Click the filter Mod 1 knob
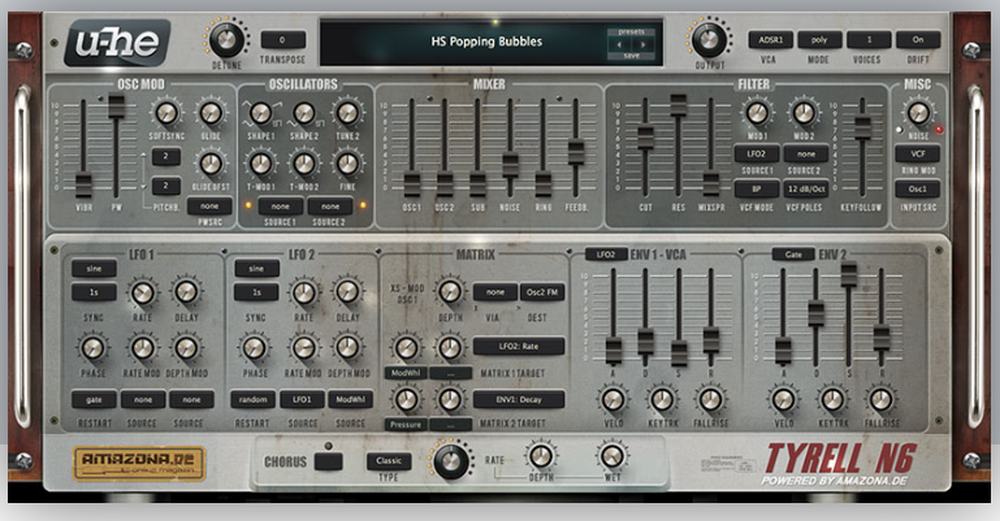Screen dimensions: 1000x521 (757, 113)
